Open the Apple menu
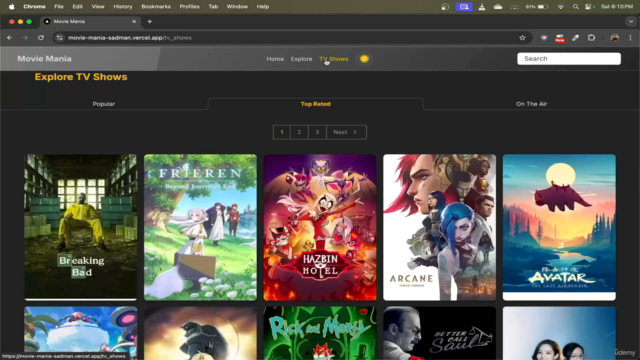 [11, 7]
